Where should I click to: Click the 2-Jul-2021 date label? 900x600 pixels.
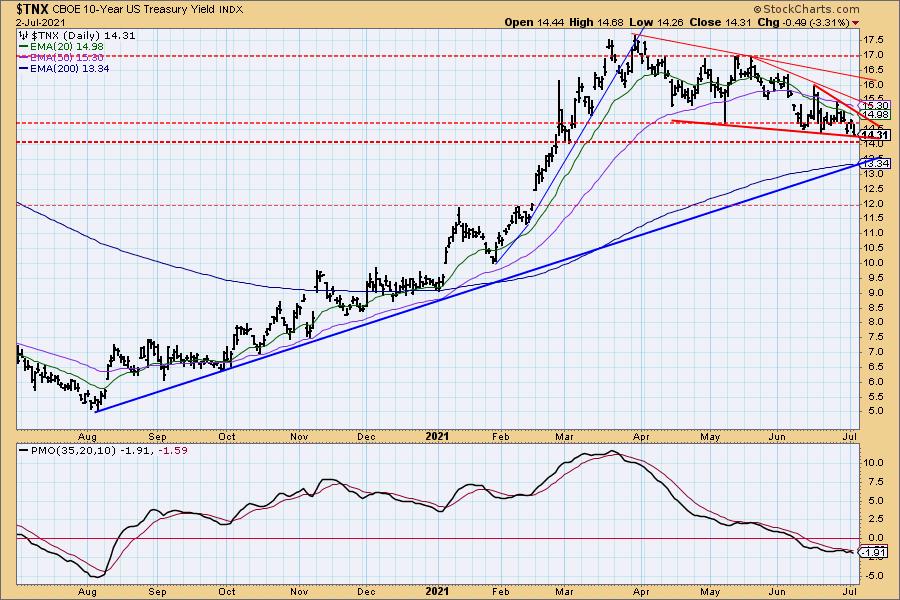pyautogui.click(x=41, y=23)
